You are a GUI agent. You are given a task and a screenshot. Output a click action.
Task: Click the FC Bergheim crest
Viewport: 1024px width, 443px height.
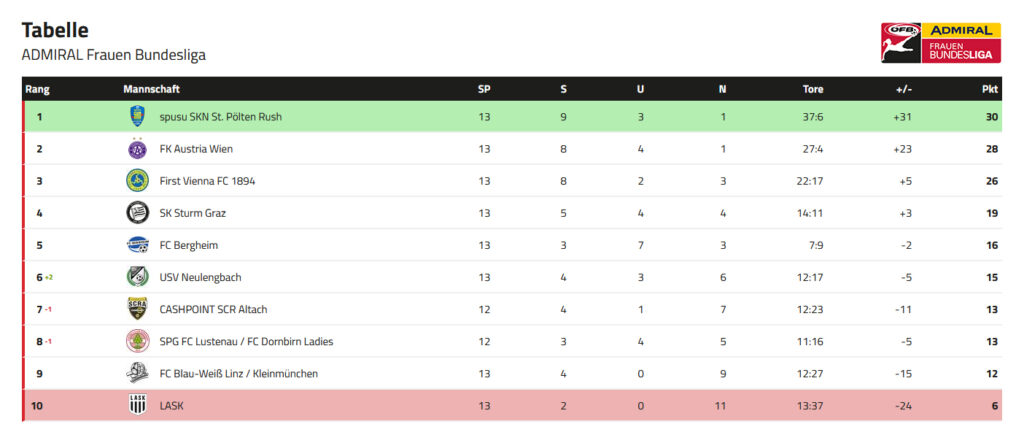tap(137, 245)
